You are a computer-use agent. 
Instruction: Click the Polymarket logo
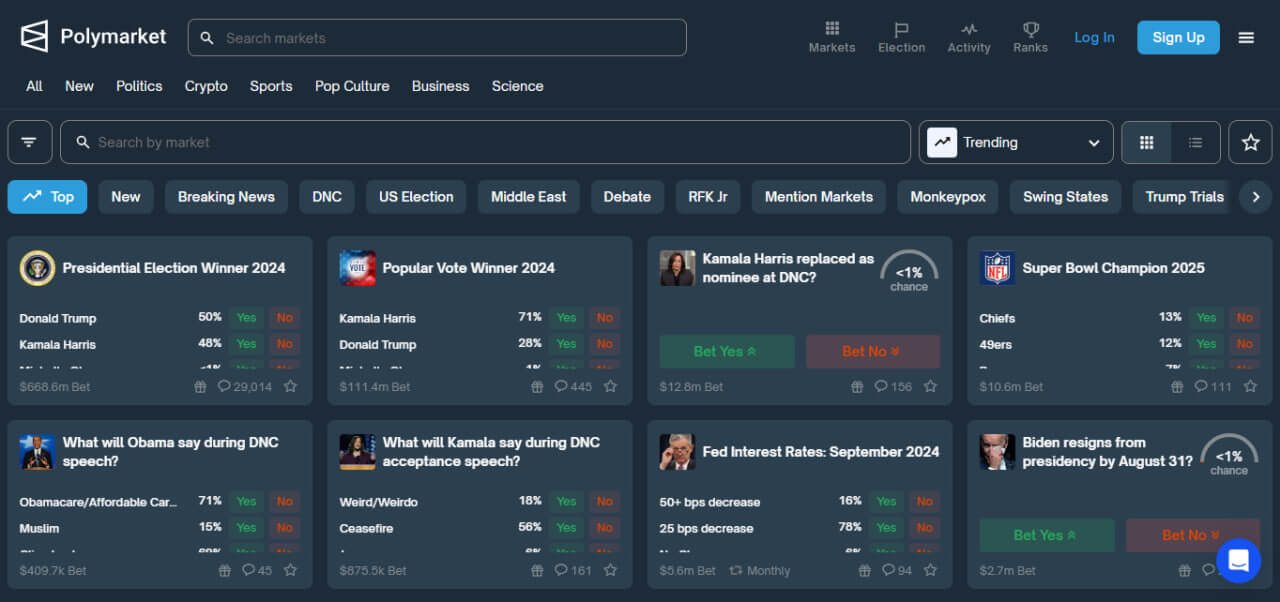coord(93,37)
